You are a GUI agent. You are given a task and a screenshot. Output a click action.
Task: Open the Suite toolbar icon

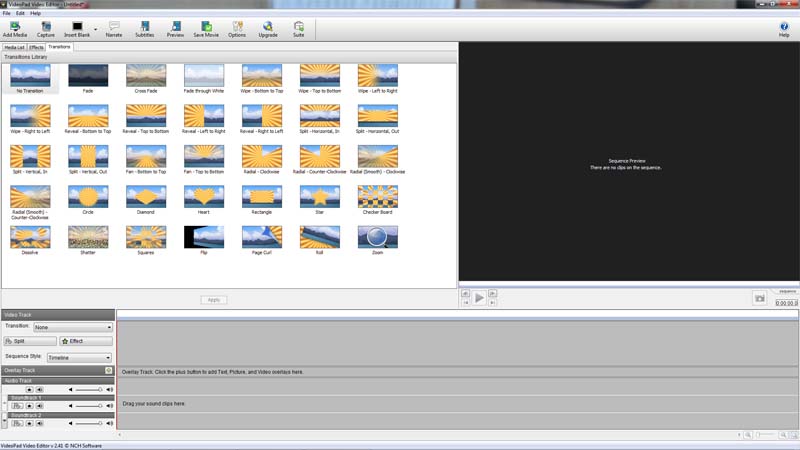298,29
